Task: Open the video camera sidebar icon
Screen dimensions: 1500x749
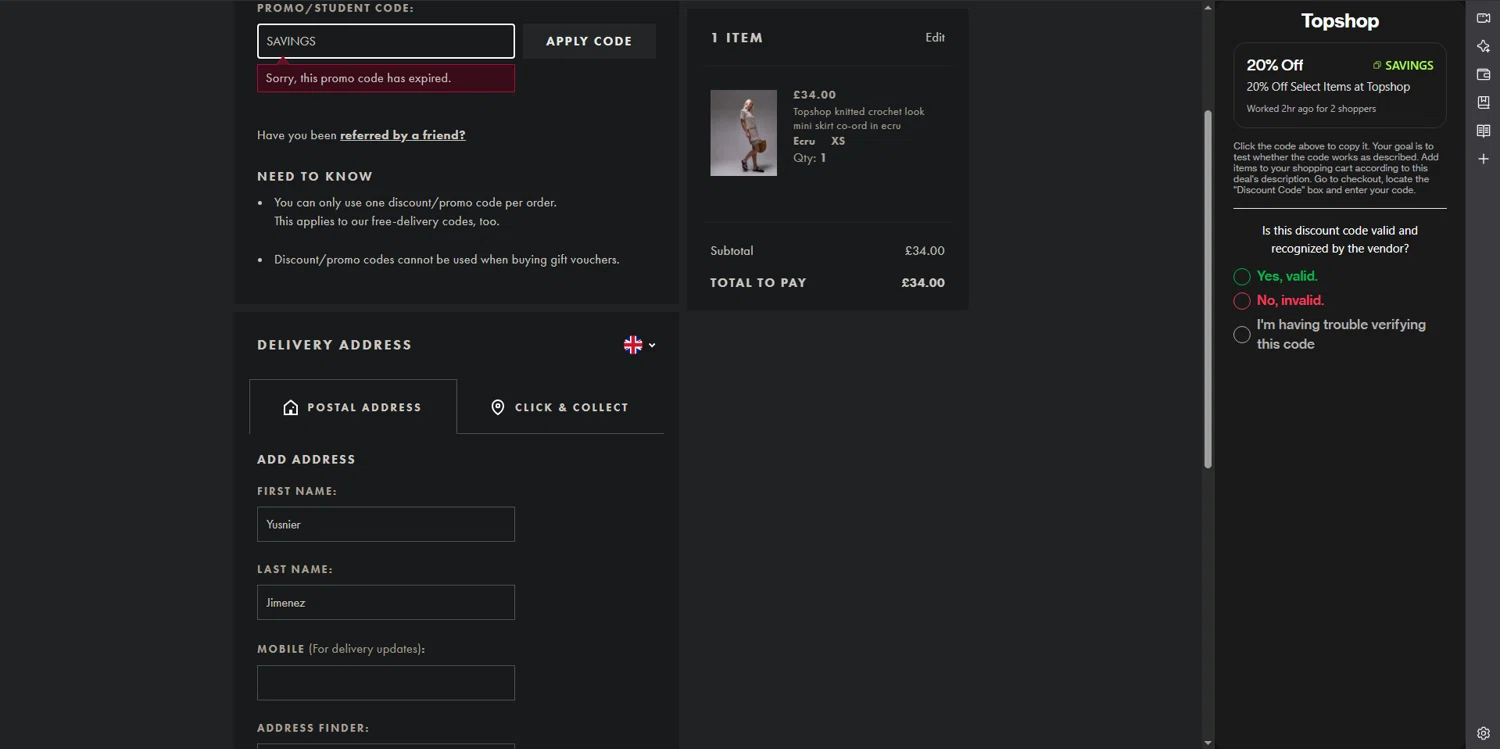Action: [1483, 18]
